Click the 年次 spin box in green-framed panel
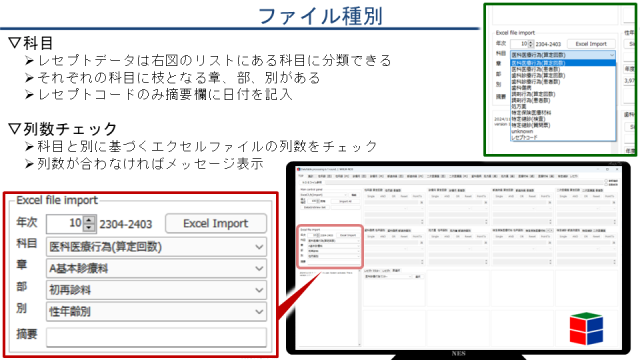The height and width of the screenshot is (360, 640). point(521,44)
